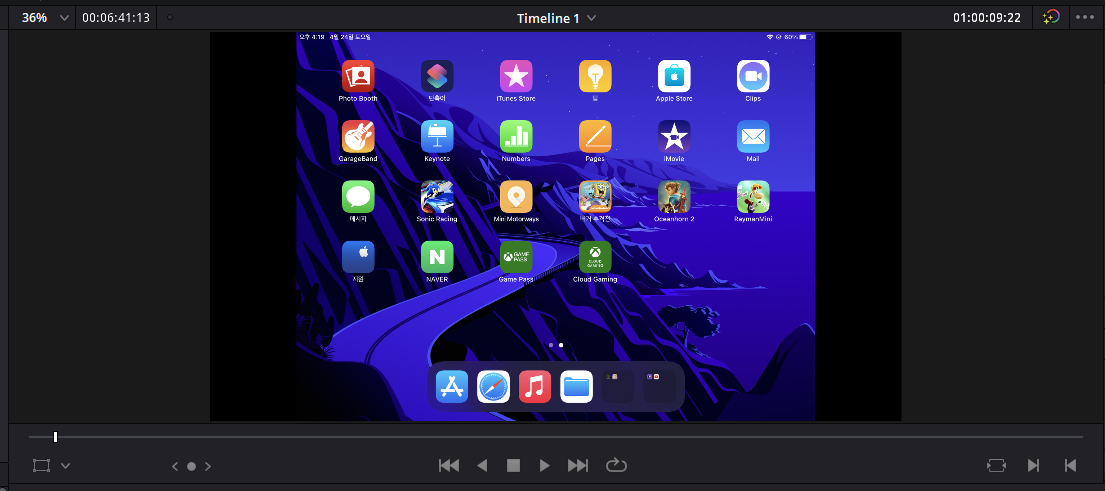Jump to last frame transport button
This screenshot has width=1105, height=491.
click(x=578, y=465)
